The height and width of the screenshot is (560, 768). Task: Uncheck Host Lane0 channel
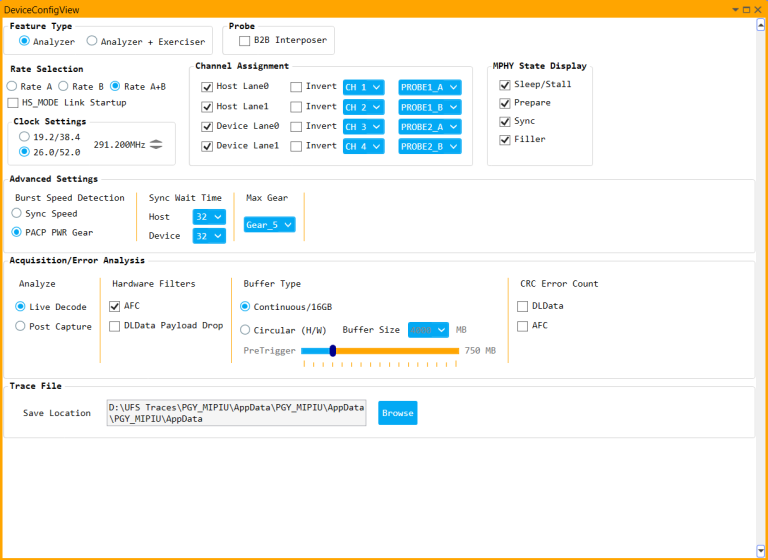207,87
